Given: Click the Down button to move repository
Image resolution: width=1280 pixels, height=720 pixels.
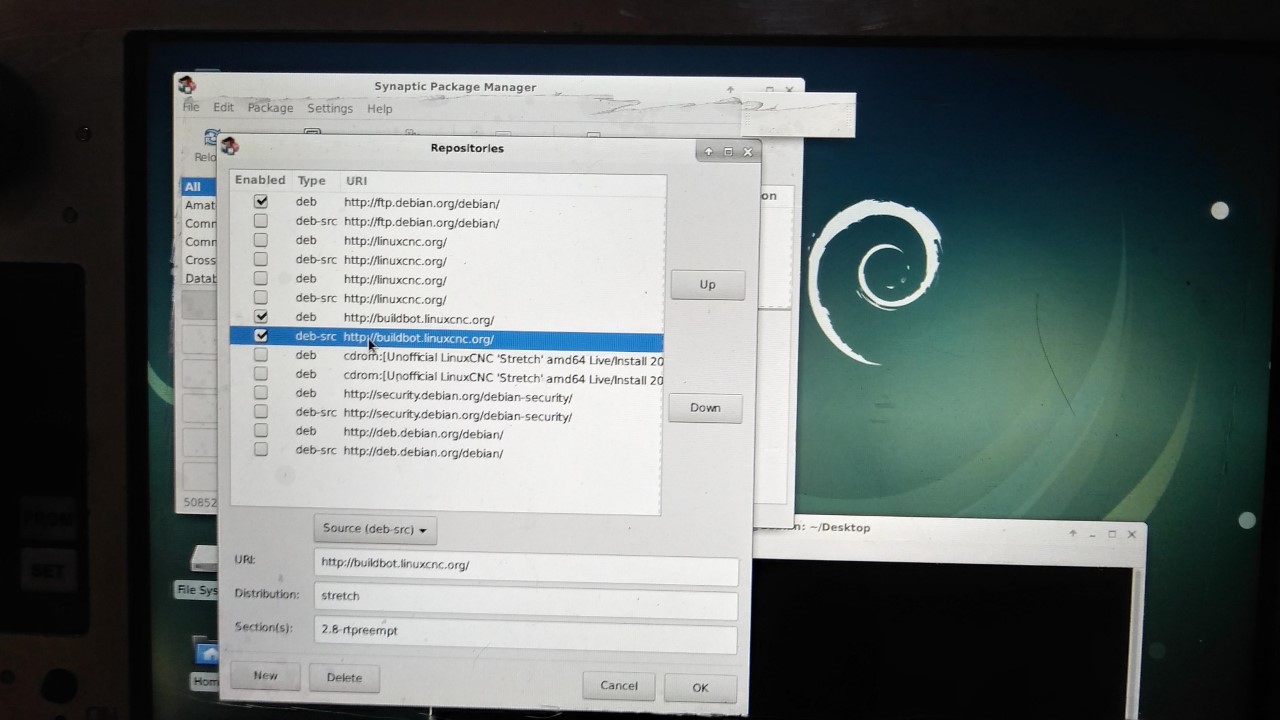Looking at the screenshot, I should coord(705,408).
